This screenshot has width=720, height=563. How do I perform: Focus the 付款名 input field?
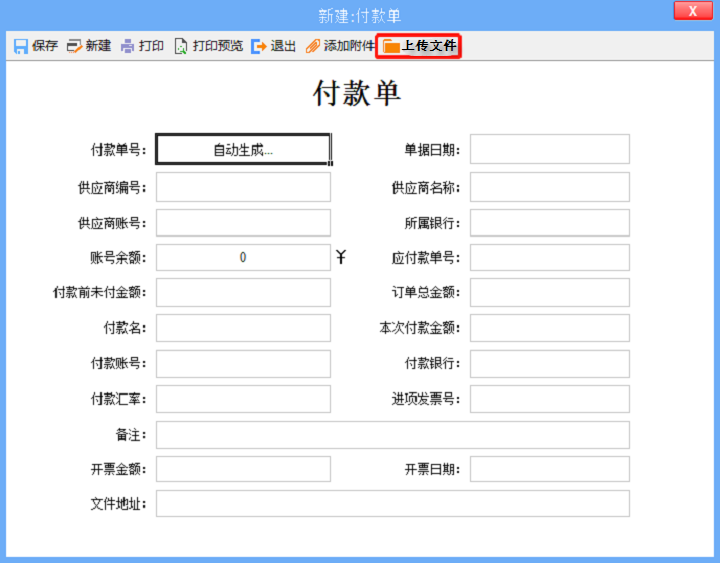click(x=243, y=328)
